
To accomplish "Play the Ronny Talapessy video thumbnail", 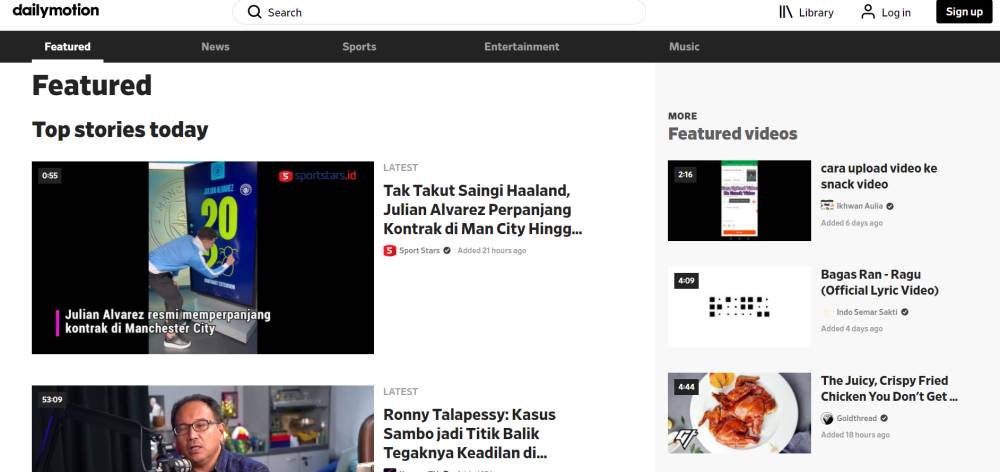I will tap(203, 429).
